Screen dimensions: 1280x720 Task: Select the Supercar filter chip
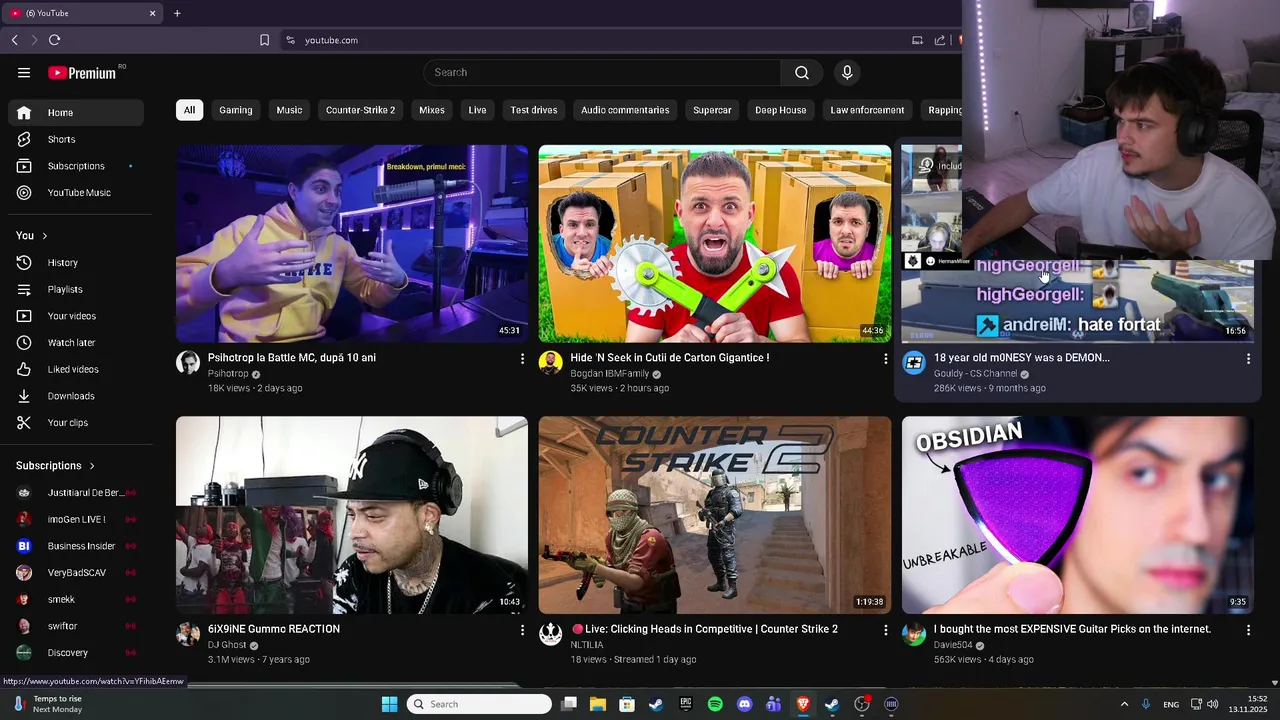(712, 110)
